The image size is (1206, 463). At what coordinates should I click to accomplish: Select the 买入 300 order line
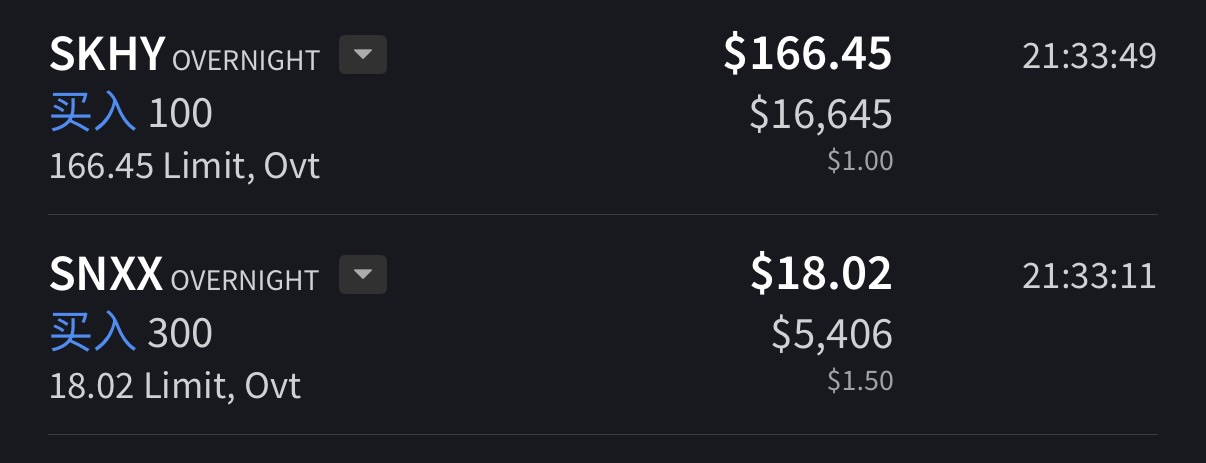pyautogui.click(x=131, y=335)
